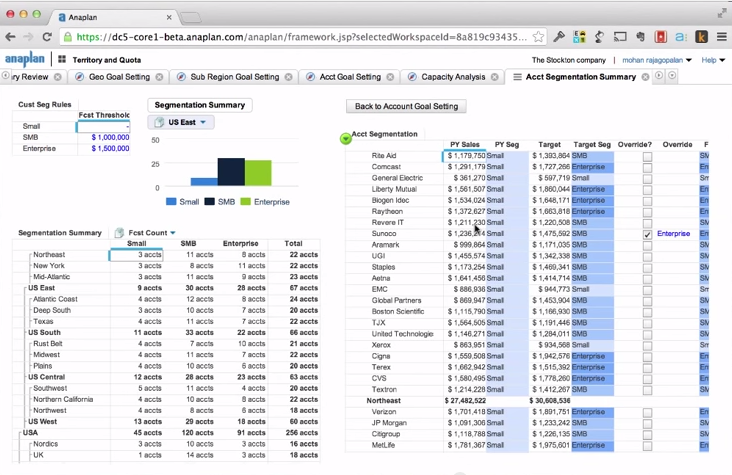Switch to the Geo Goal Setting tab
The image size is (732, 475).
coord(119,77)
